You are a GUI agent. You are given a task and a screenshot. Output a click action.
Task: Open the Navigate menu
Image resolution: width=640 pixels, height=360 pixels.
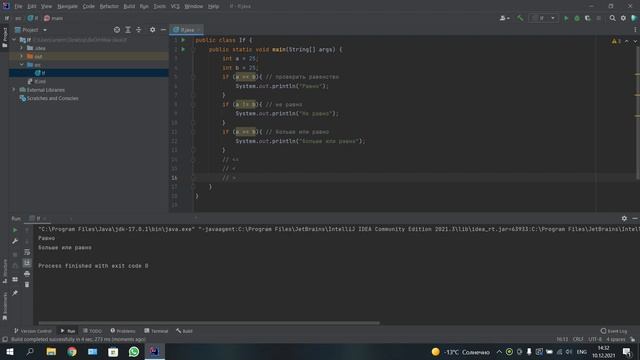[x=67, y=6]
